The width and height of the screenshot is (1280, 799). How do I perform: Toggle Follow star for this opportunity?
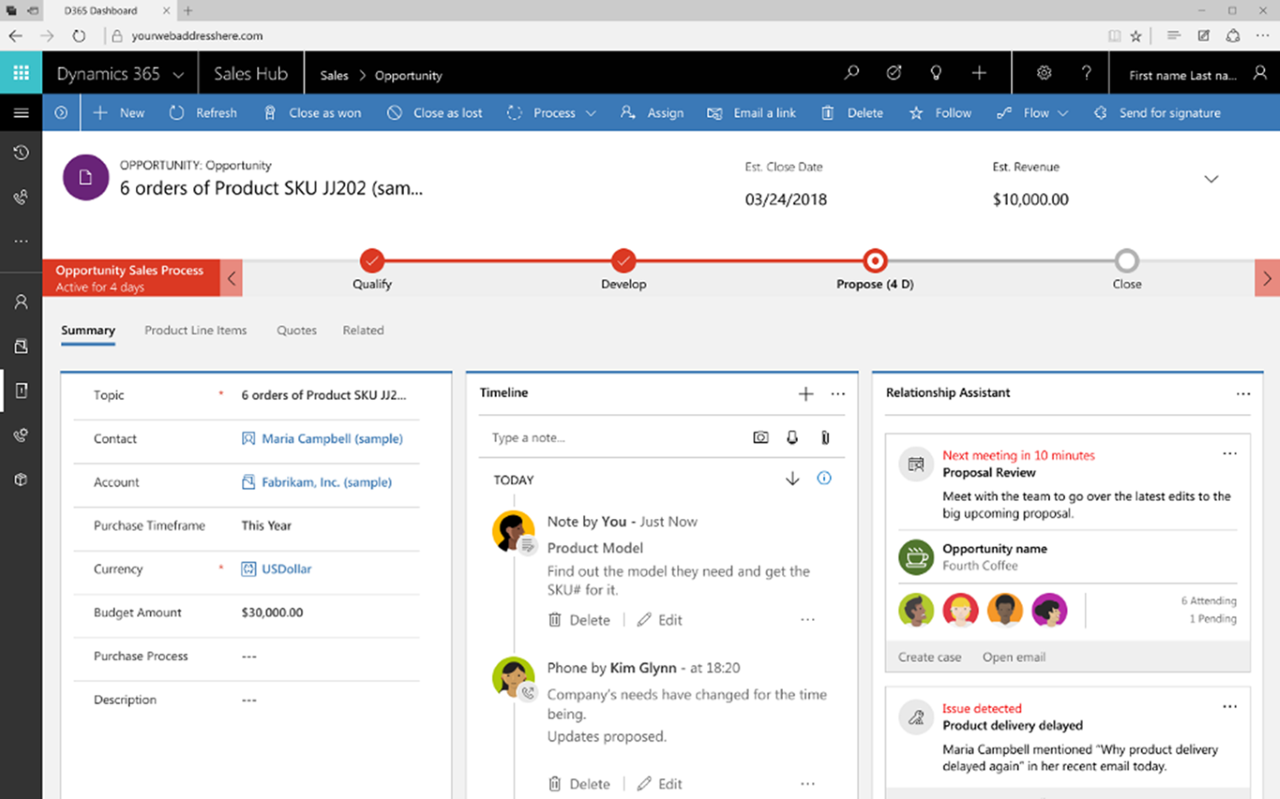(939, 113)
